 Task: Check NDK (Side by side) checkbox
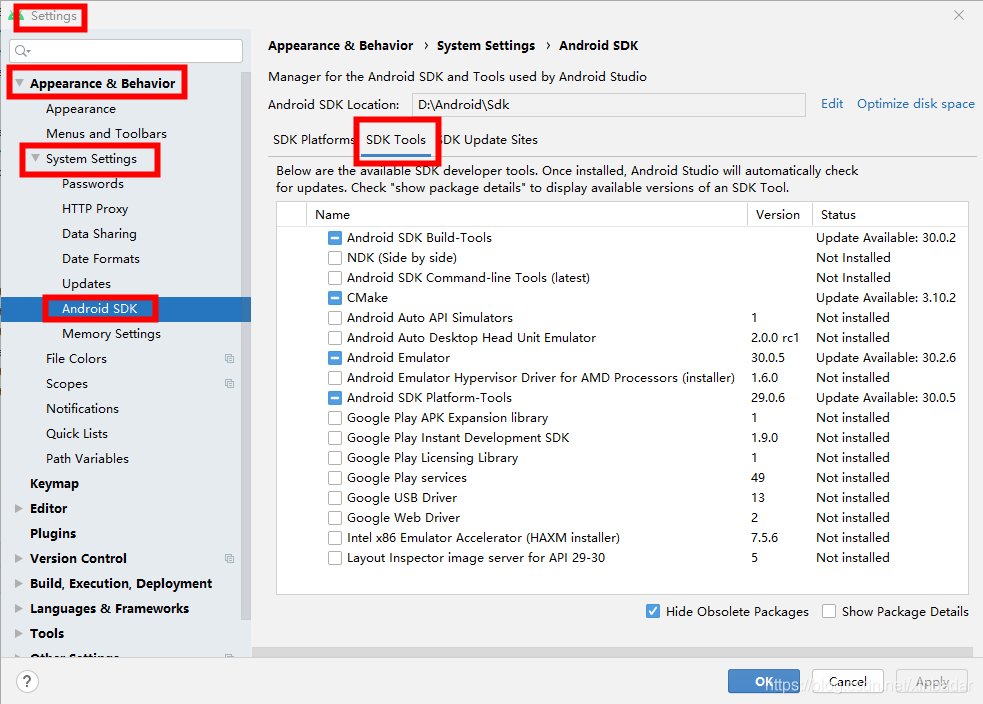coord(335,258)
